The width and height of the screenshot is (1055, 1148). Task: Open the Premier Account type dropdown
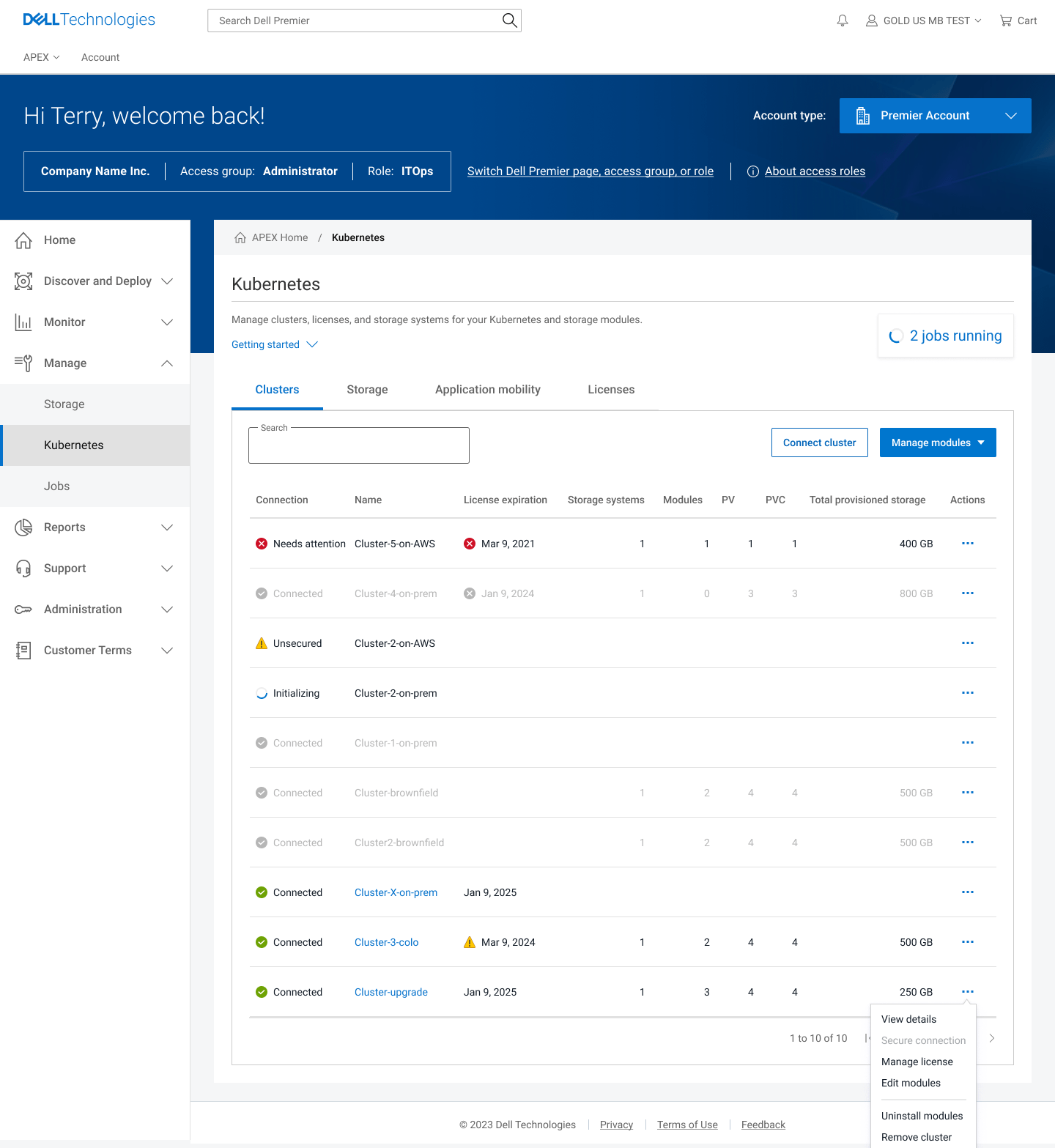[x=936, y=116]
